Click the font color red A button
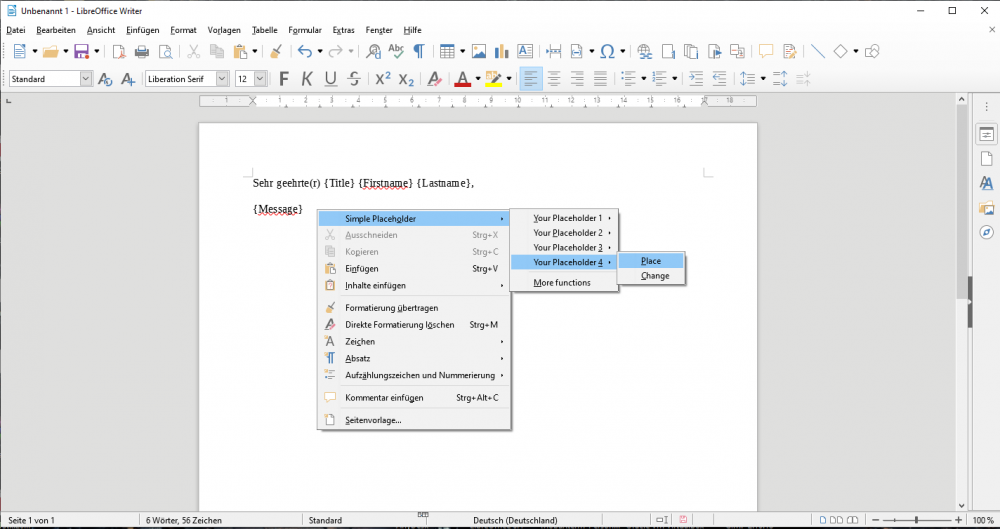This screenshot has height=529, width=1000. [463, 79]
